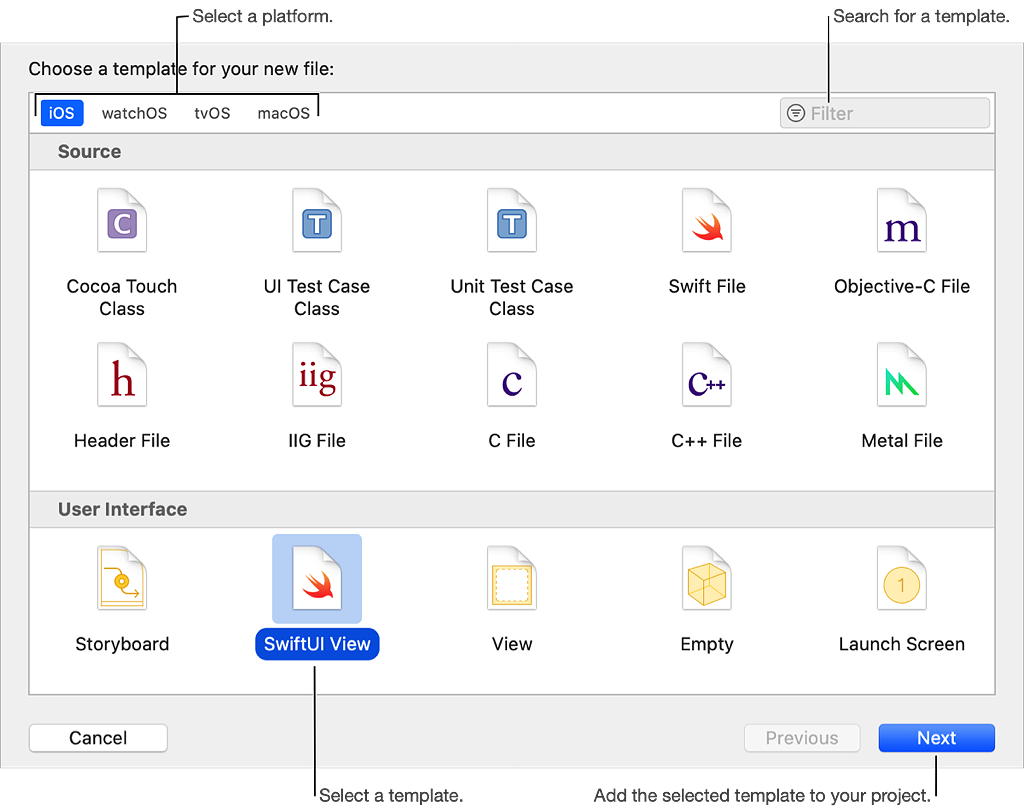Pick the Storyboard template icon
Viewport: 1024px width, 811px height.
(x=122, y=578)
